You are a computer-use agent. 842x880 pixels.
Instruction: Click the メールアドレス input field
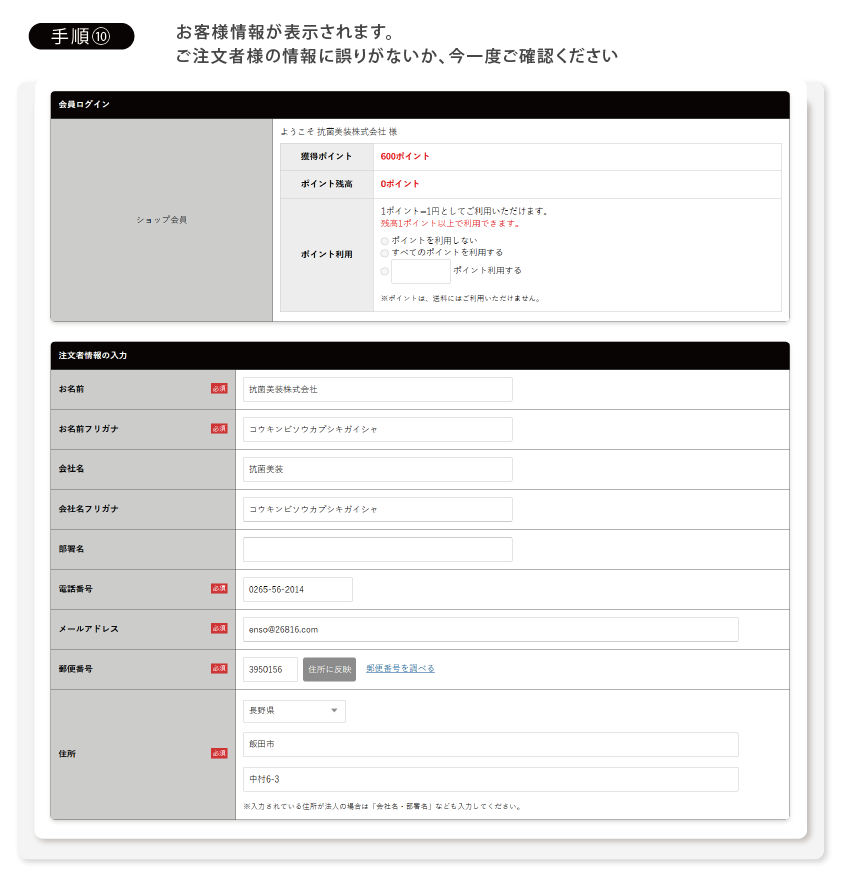click(490, 629)
